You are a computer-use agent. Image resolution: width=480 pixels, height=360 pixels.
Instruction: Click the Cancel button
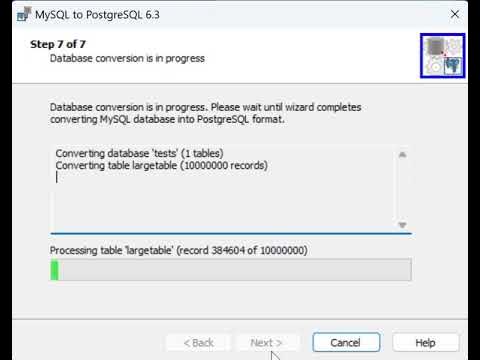pos(346,342)
